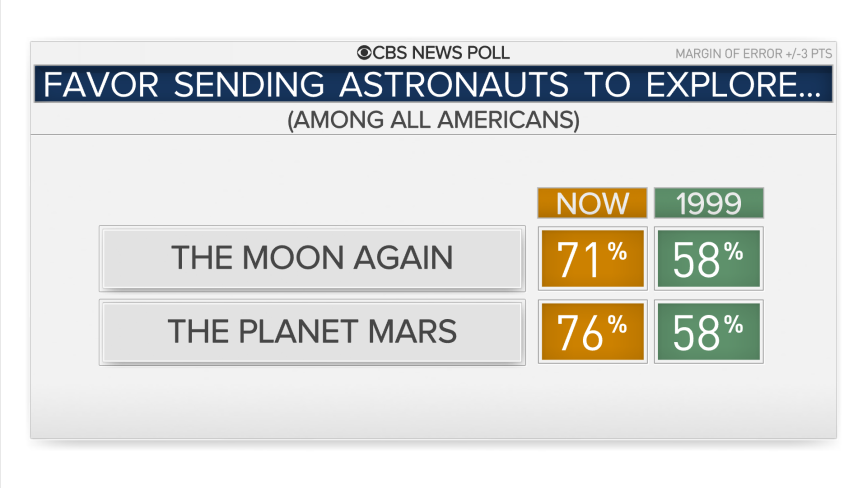Image resolution: width=867 pixels, height=488 pixels.
Task: Click the CBS eye logo icon
Action: click(364, 53)
